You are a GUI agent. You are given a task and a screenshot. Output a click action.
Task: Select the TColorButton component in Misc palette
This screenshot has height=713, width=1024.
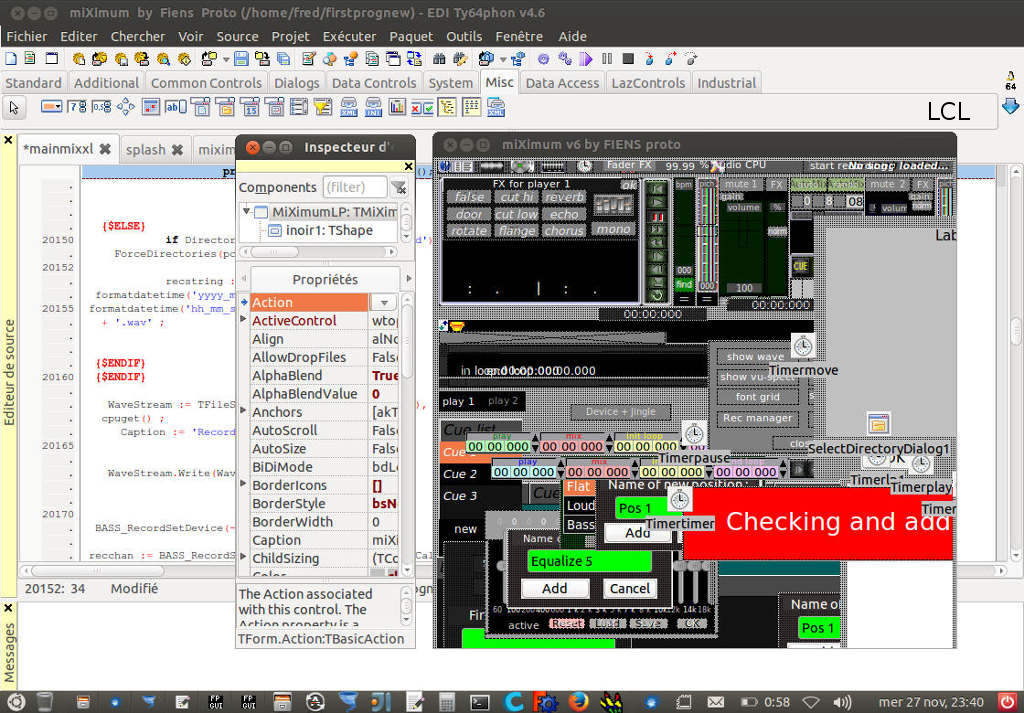(x=51, y=106)
